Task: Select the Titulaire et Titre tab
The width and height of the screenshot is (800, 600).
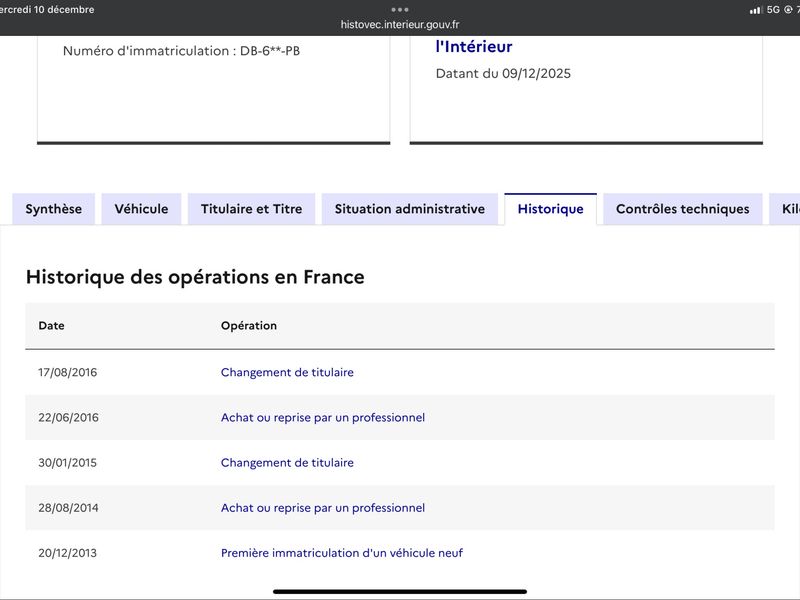Action: (251, 209)
